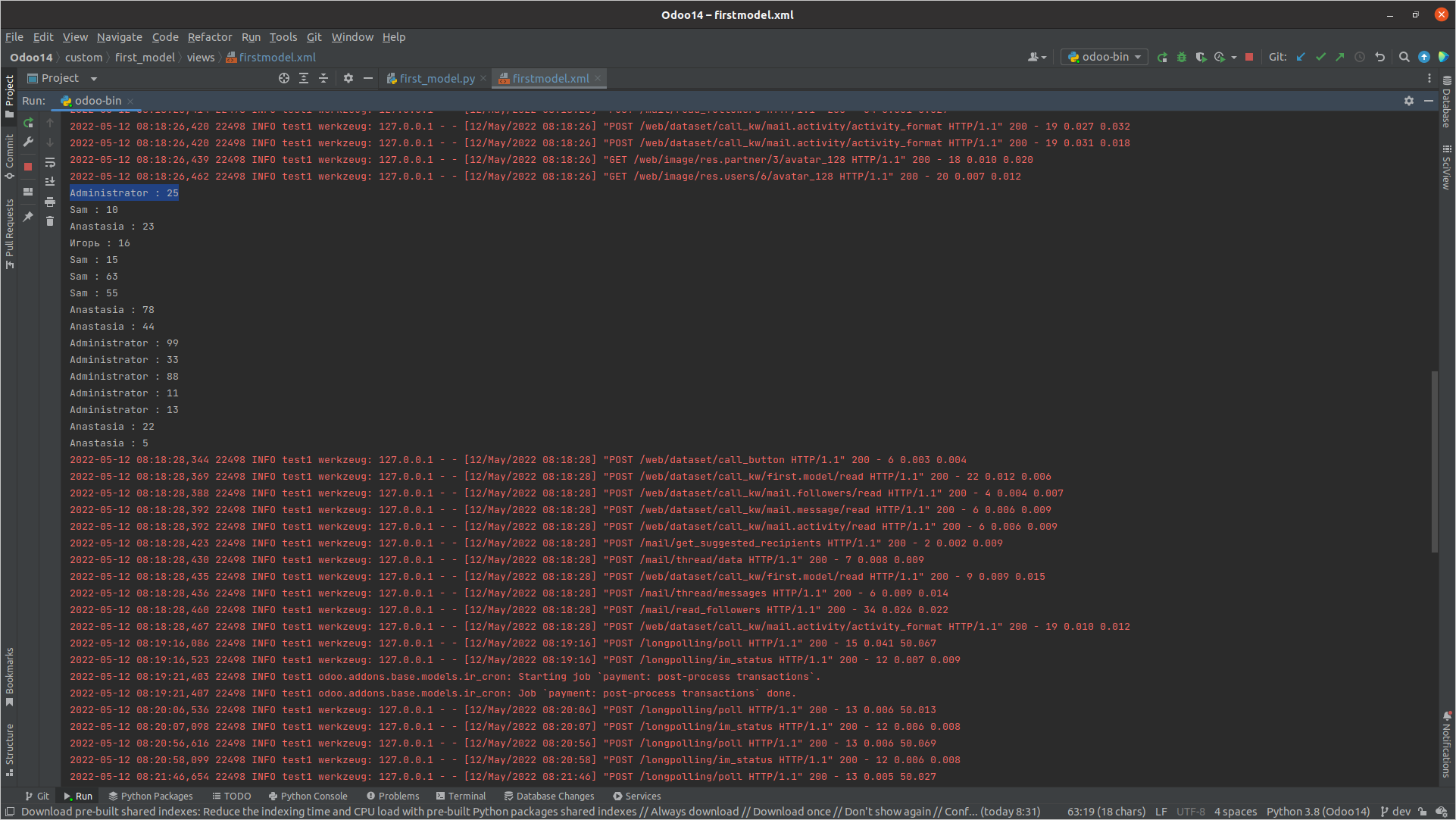Close the firstmodel.xml tab

coord(598,78)
